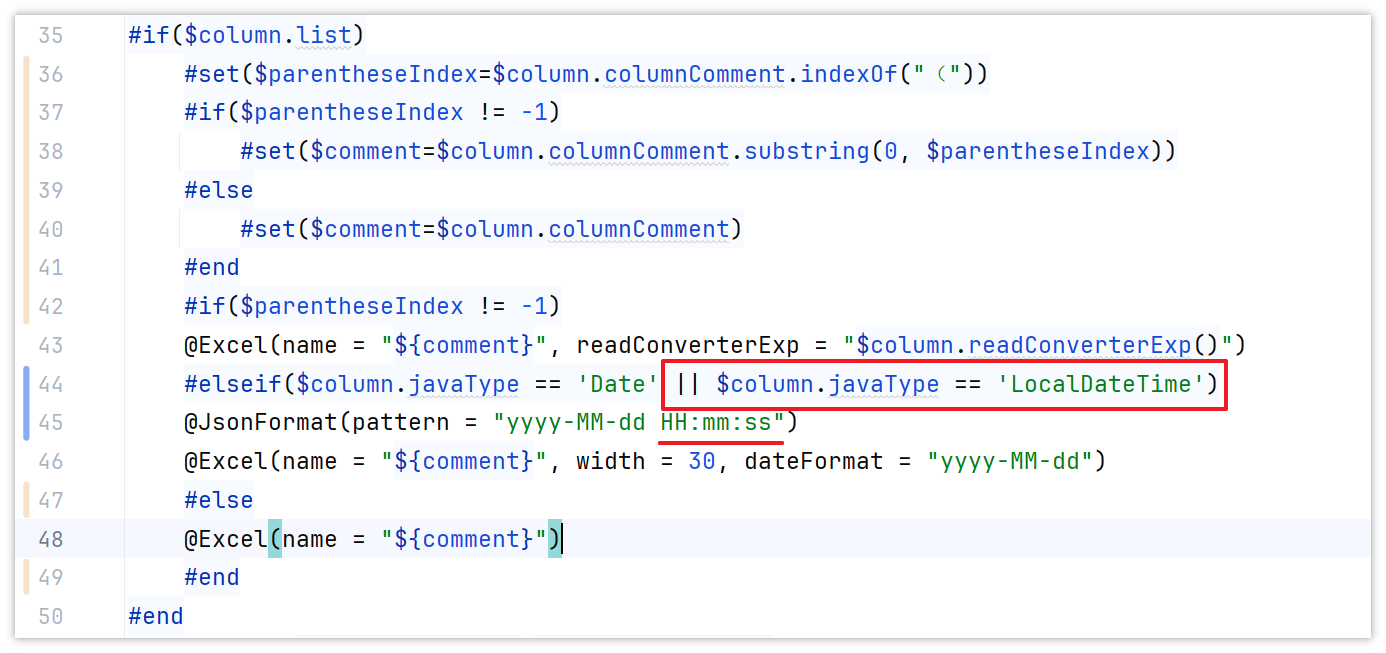The width and height of the screenshot is (1386, 653).
Task: Click the #else on line 47
Action: pyautogui.click(x=218, y=500)
